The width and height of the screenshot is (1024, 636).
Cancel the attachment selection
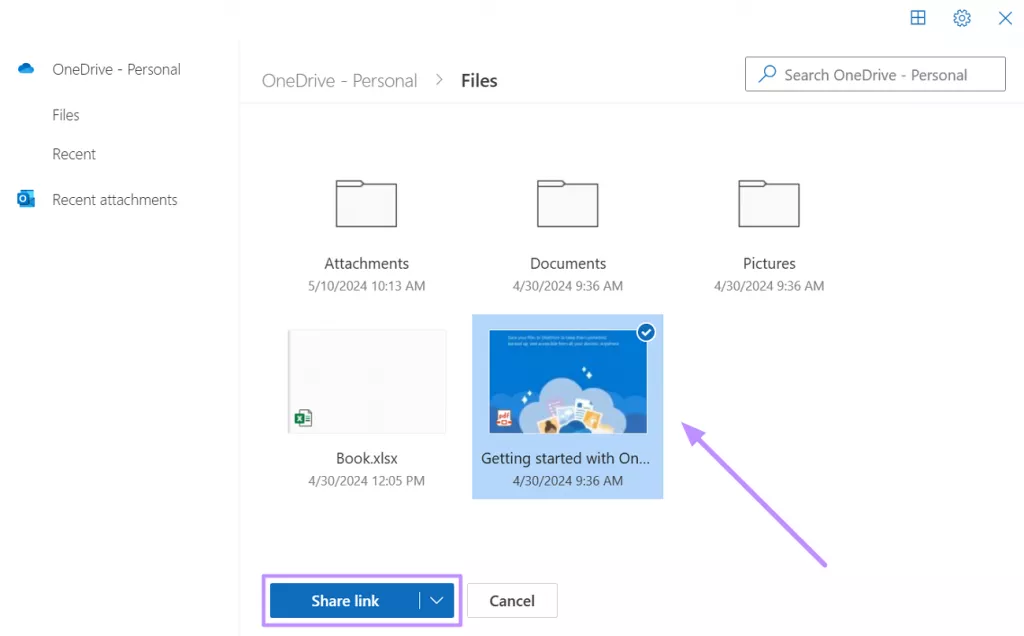(x=512, y=600)
